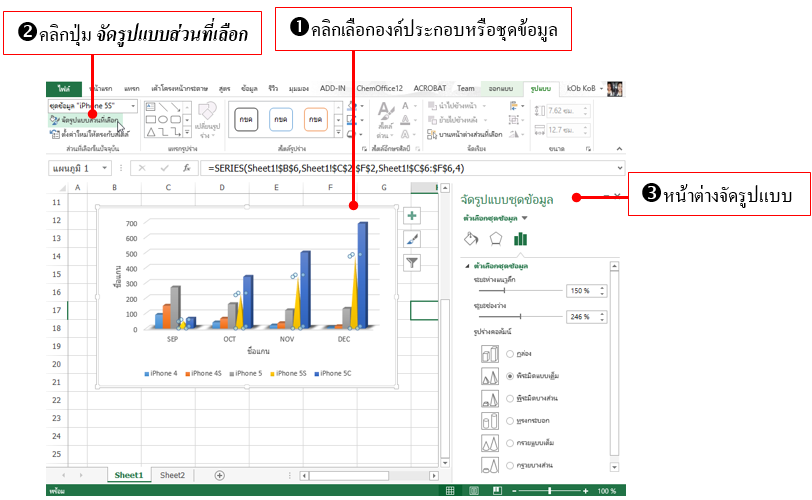Screen dimensions: 812x500
Task: Open the ACROBAT ribbon tab
Action: click(431, 88)
